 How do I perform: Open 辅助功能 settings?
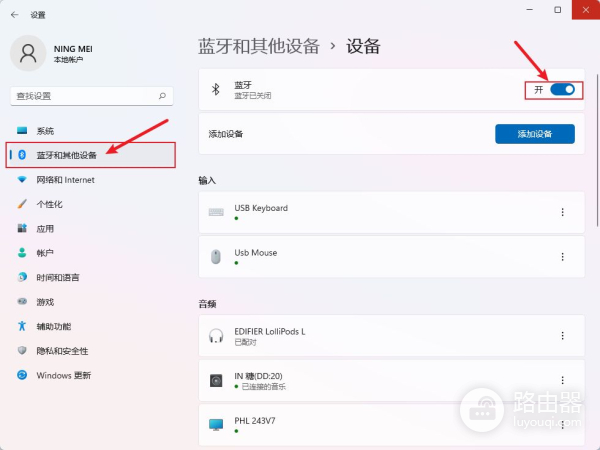point(91,326)
